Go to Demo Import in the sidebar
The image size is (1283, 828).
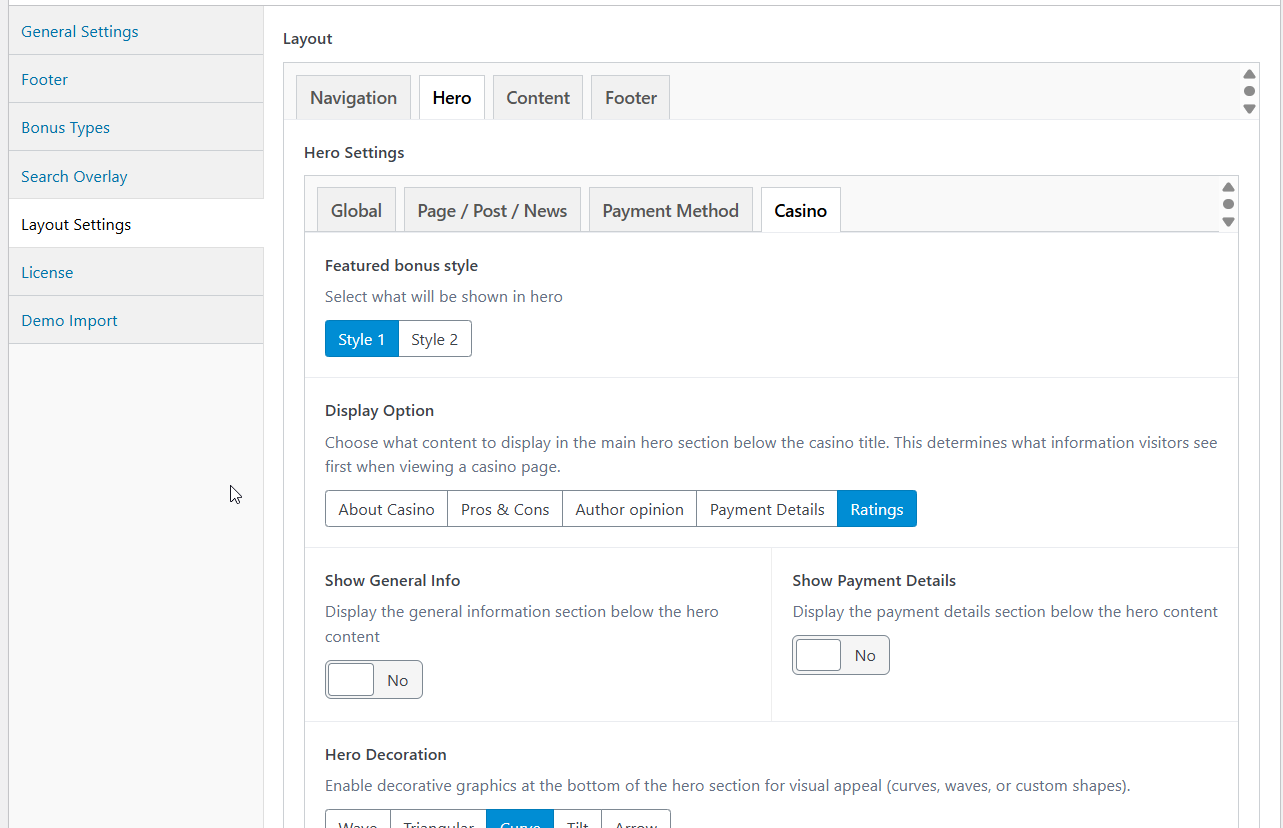tap(69, 321)
